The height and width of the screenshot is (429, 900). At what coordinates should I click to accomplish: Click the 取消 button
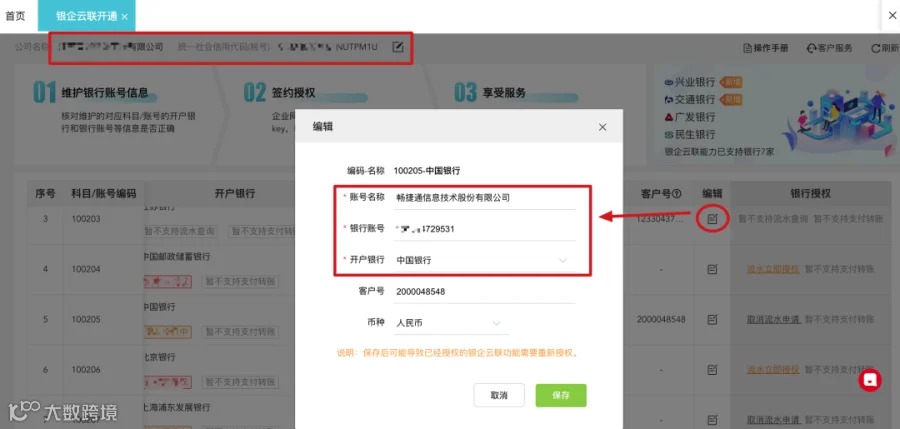point(499,395)
